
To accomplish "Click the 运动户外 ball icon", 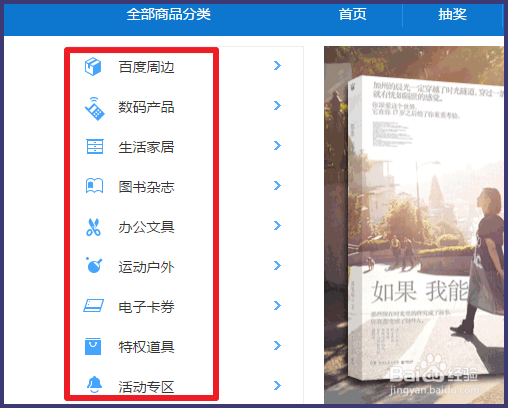I will tap(94, 265).
